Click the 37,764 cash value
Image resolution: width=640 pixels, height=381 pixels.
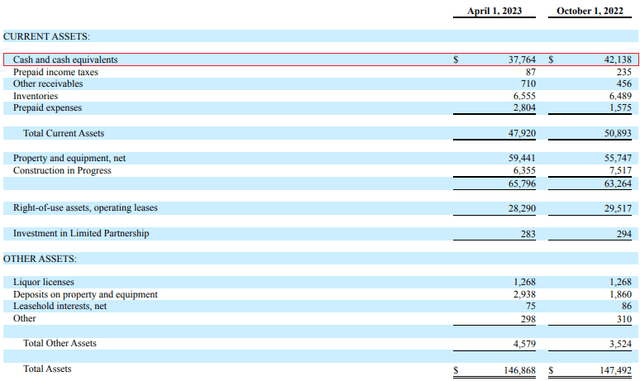click(522, 60)
